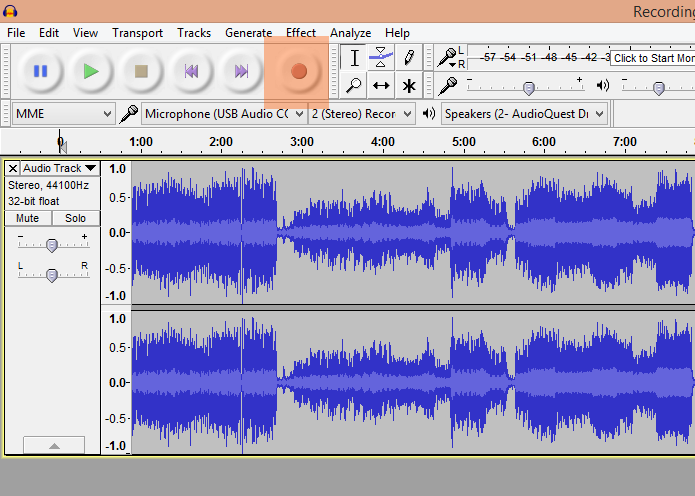The image size is (695, 496).
Task: Open the Audio Track name dropdown menu
Action: (x=60, y=168)
